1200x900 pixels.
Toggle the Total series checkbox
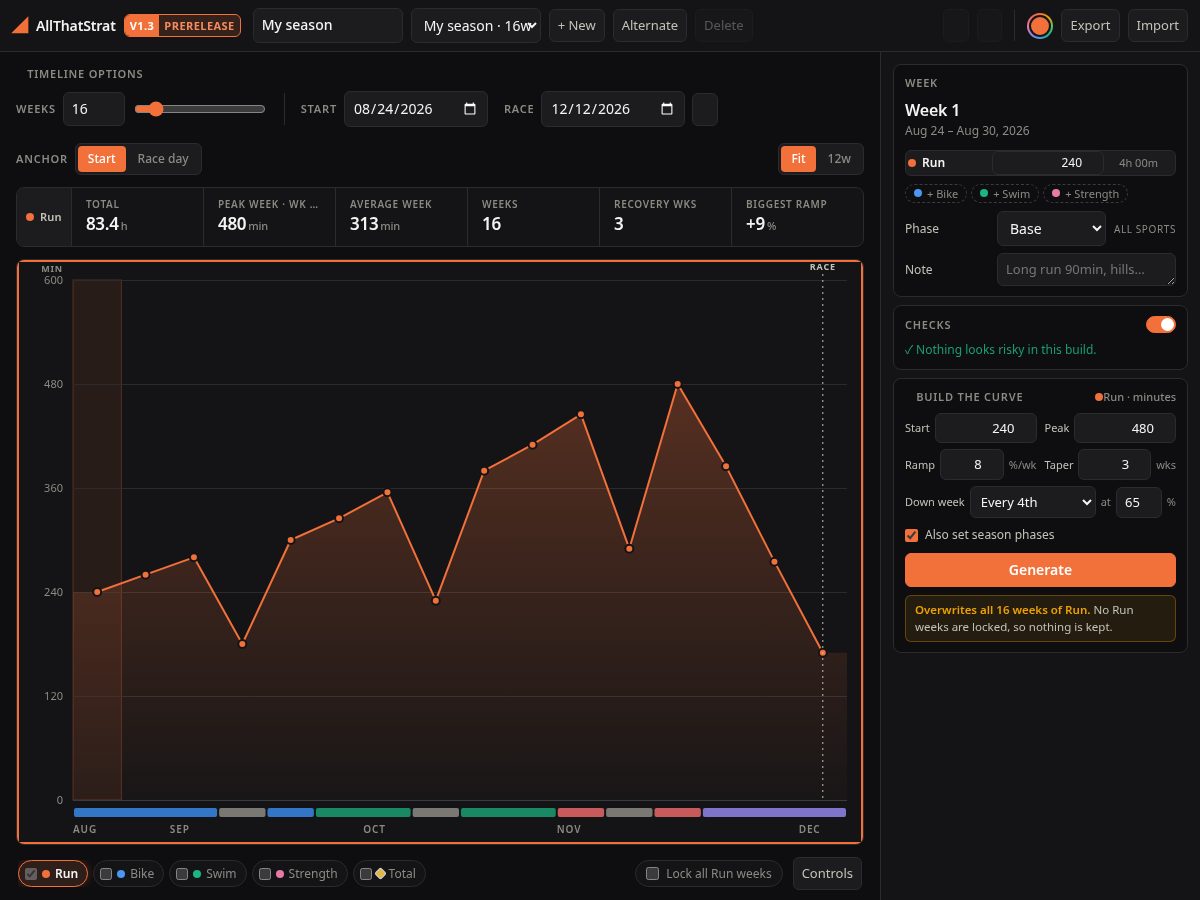pos(365,874)
